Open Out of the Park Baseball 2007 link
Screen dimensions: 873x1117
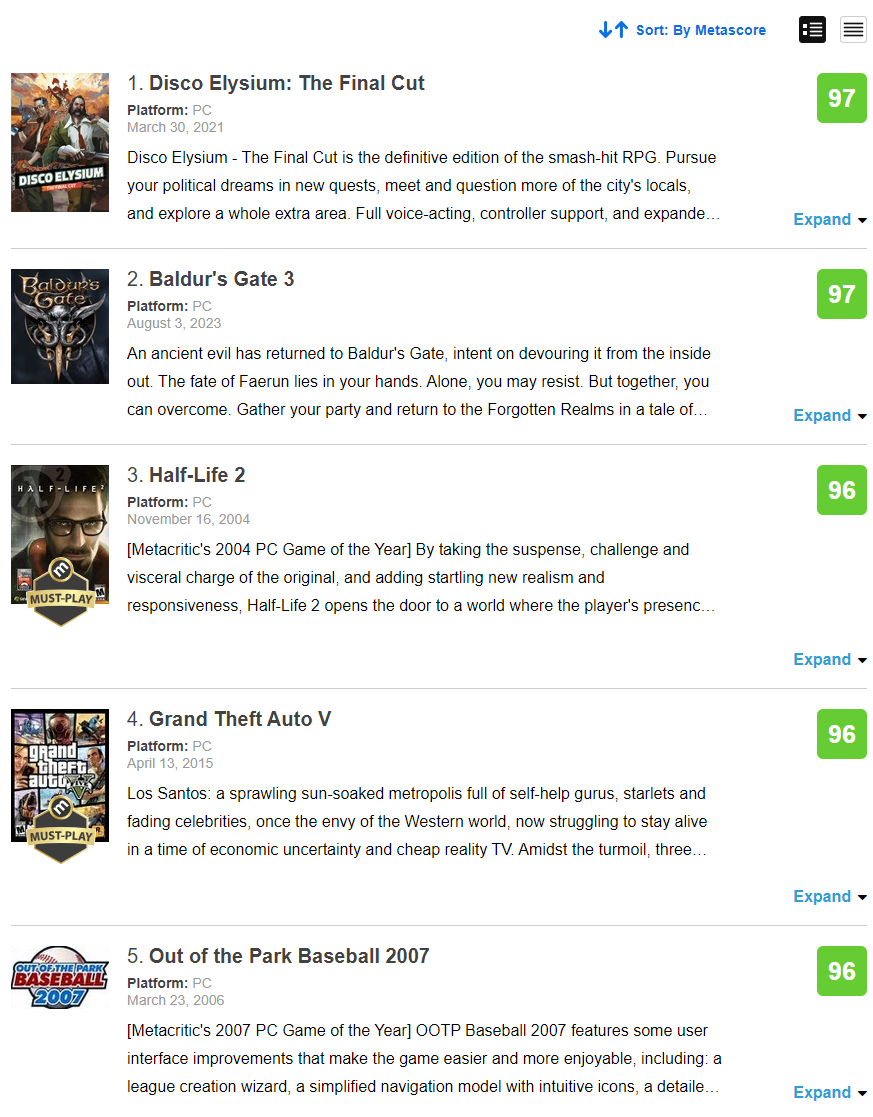pos(289,956)
